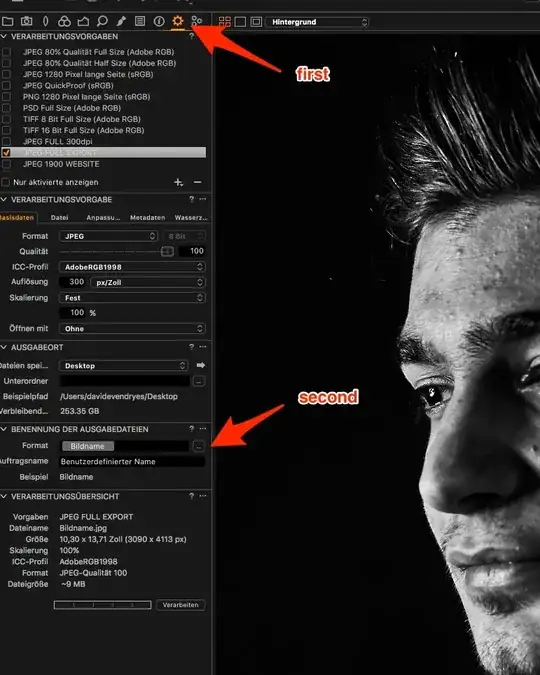
Task: Collapse the AUSGABEORT panel section
Action: coord(4,347)
